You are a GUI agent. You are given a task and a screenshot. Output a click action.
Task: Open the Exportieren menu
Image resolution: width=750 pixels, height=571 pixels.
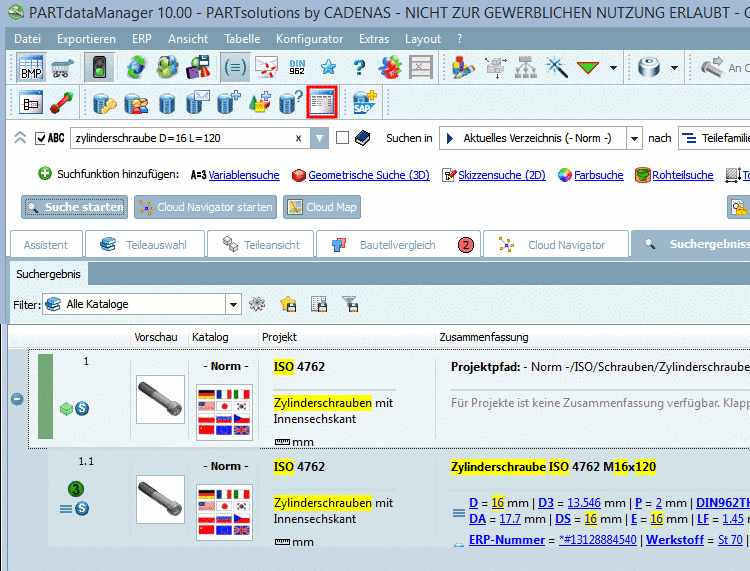(x=86, y=39)
